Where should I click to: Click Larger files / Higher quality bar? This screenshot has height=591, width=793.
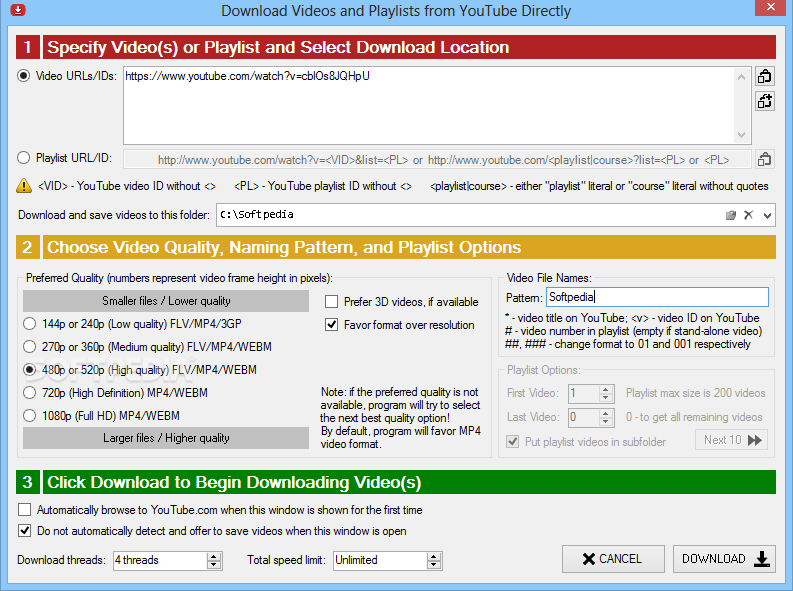166,438
